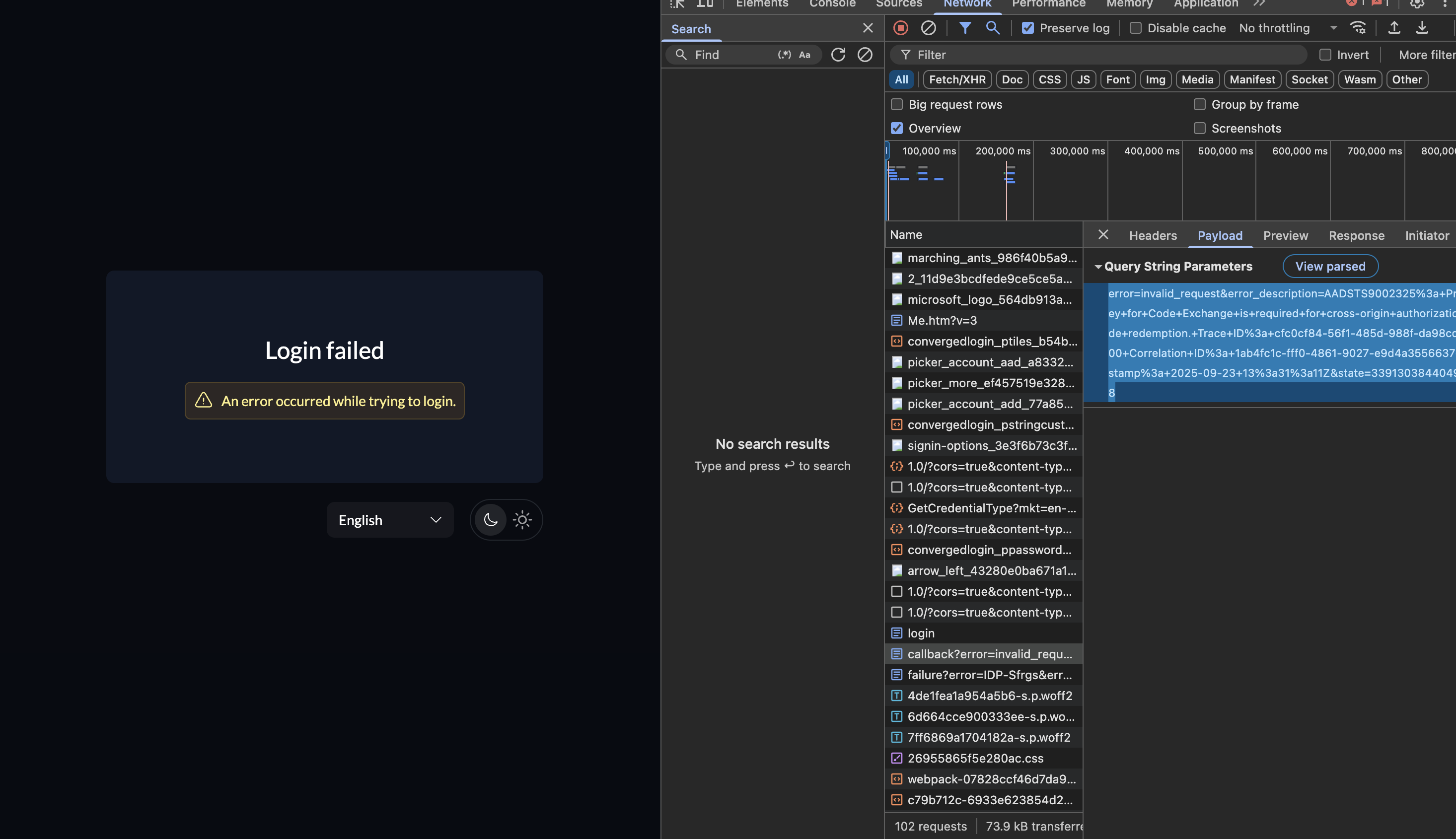Enable Big request rows
The image size is (1456, 839).
point(897,104)
